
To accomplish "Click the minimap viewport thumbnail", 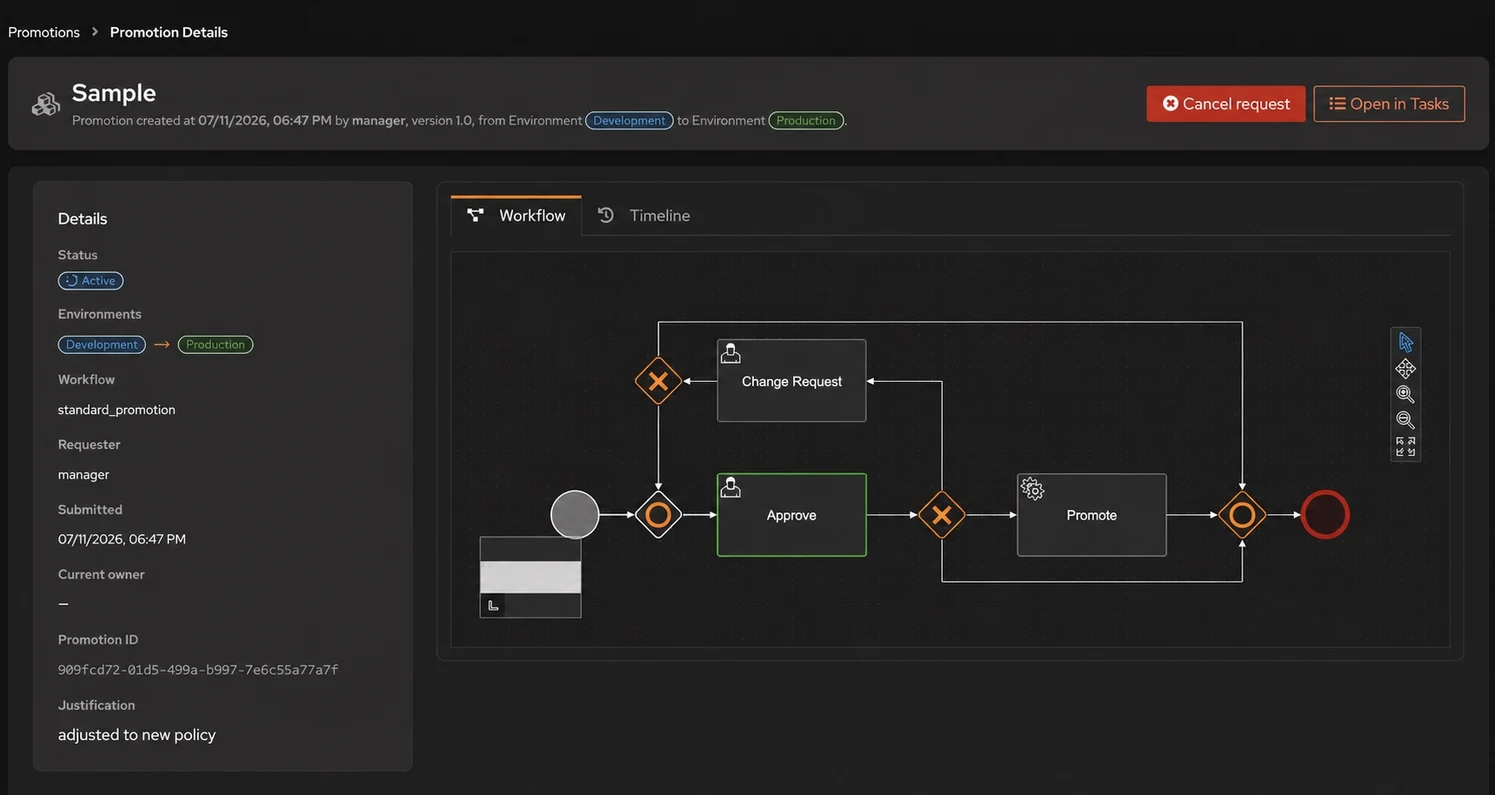I will [531, 577].
